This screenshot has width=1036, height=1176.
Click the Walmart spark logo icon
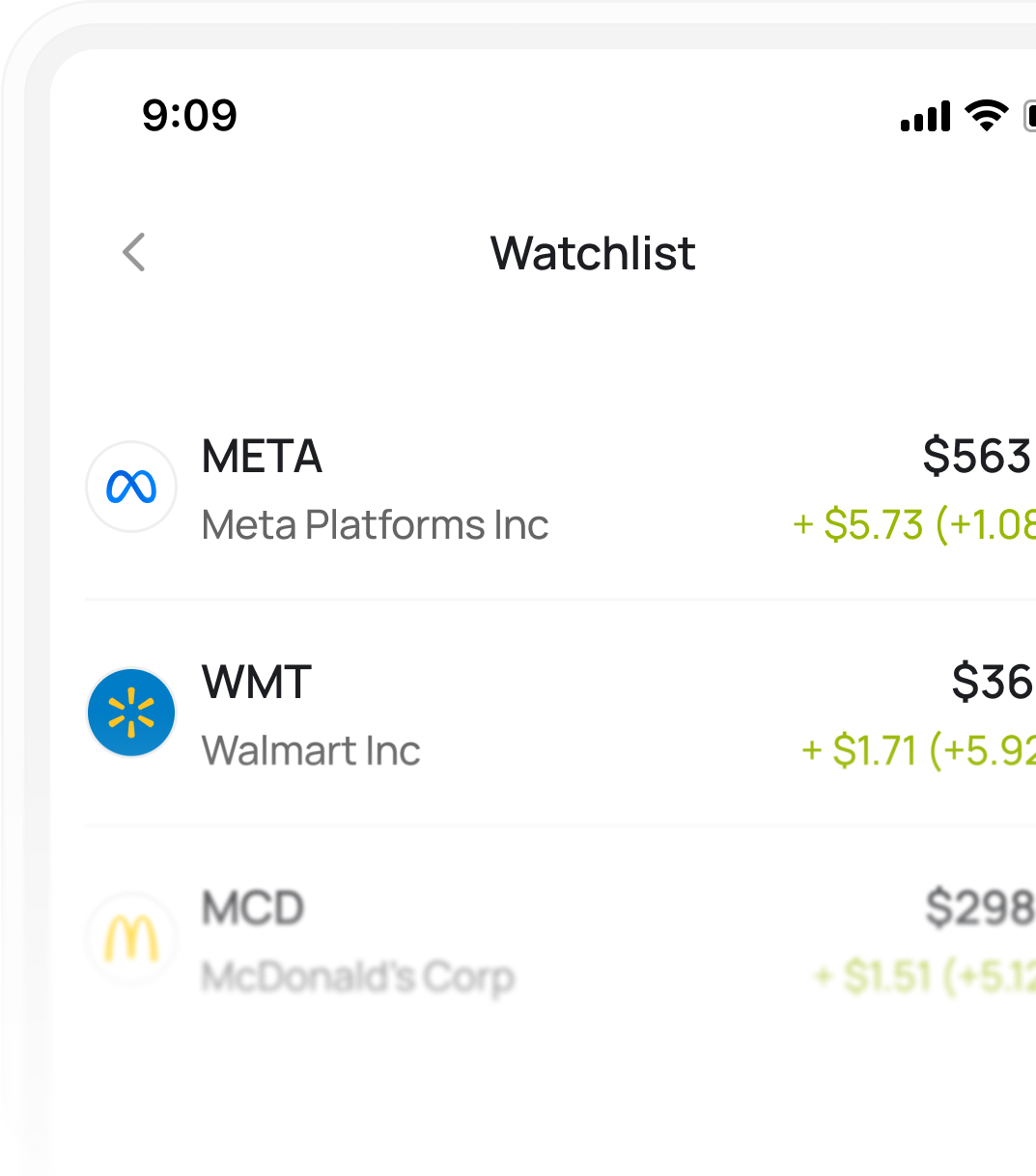coord(131,713)
